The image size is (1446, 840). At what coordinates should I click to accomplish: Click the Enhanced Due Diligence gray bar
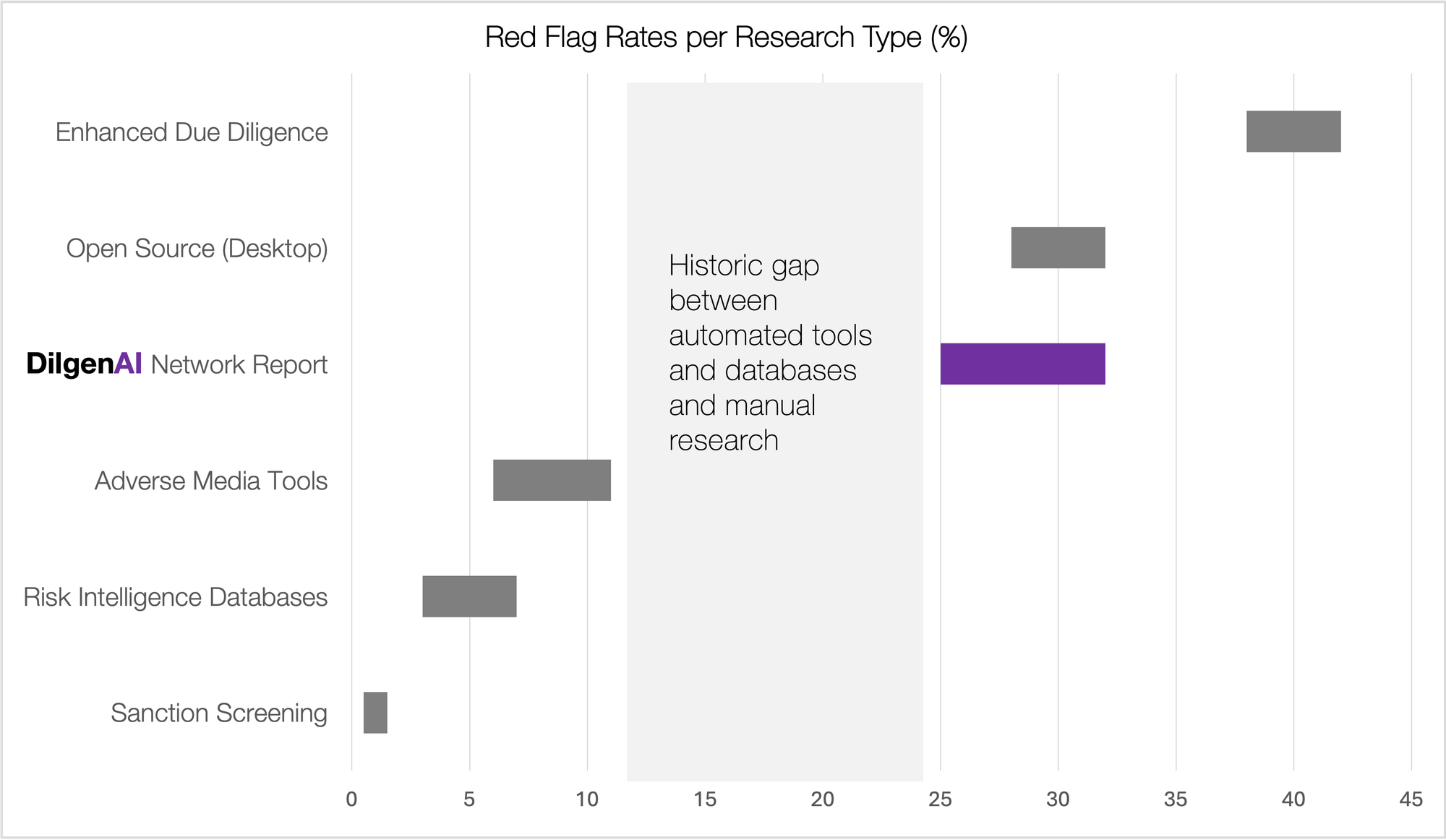[x=1293, y=132]
